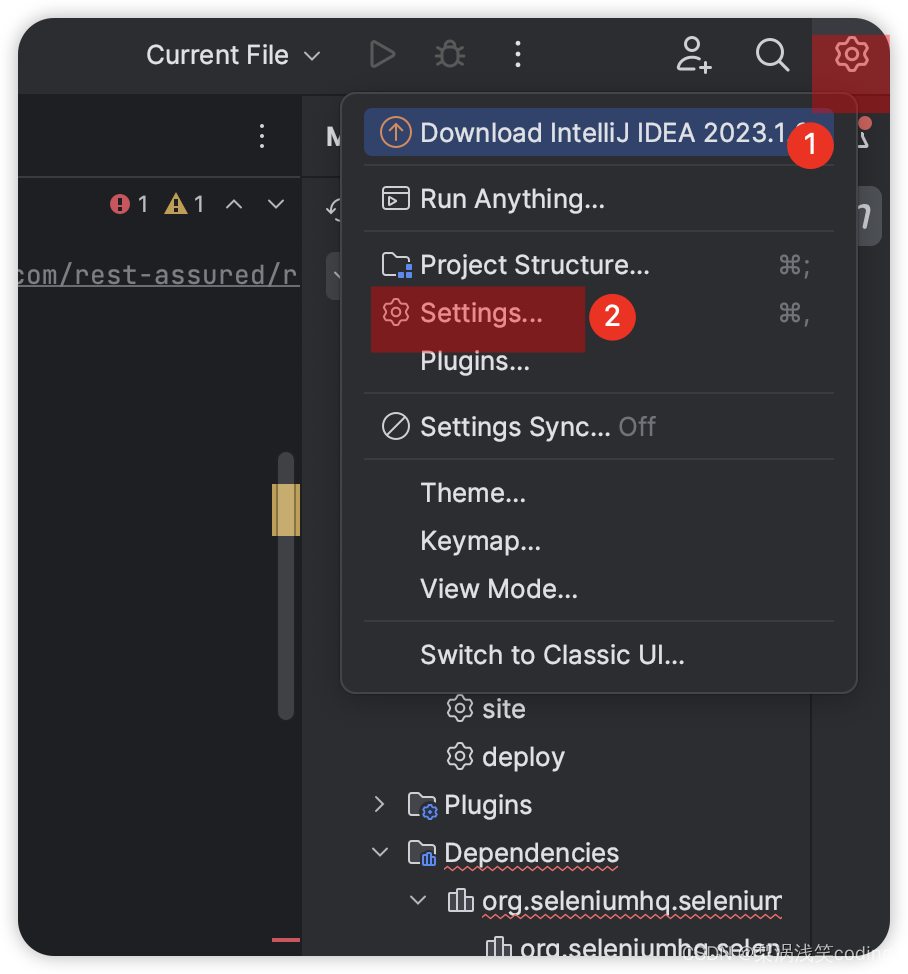The height and width of the screenshot is (974, 908).
Task: Choose Theme… from the menu
Action: (x=599, y=493)
